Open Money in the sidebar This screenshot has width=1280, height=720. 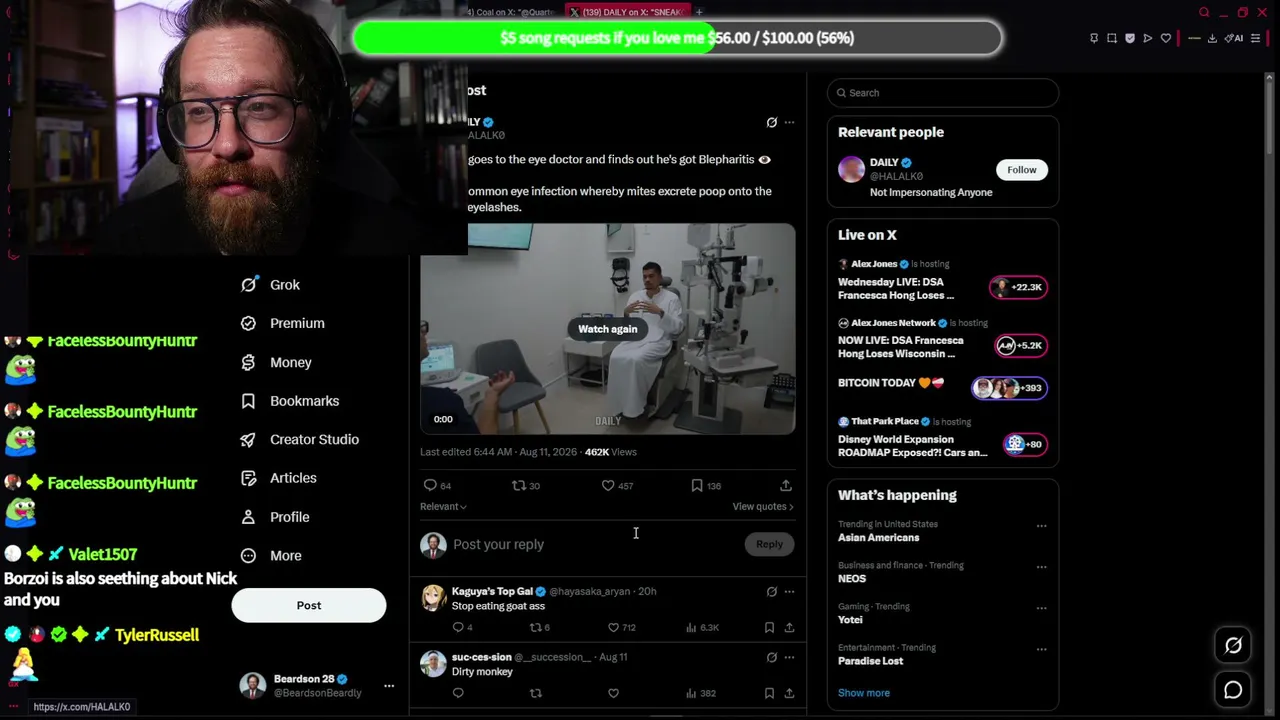pos(276,362)
